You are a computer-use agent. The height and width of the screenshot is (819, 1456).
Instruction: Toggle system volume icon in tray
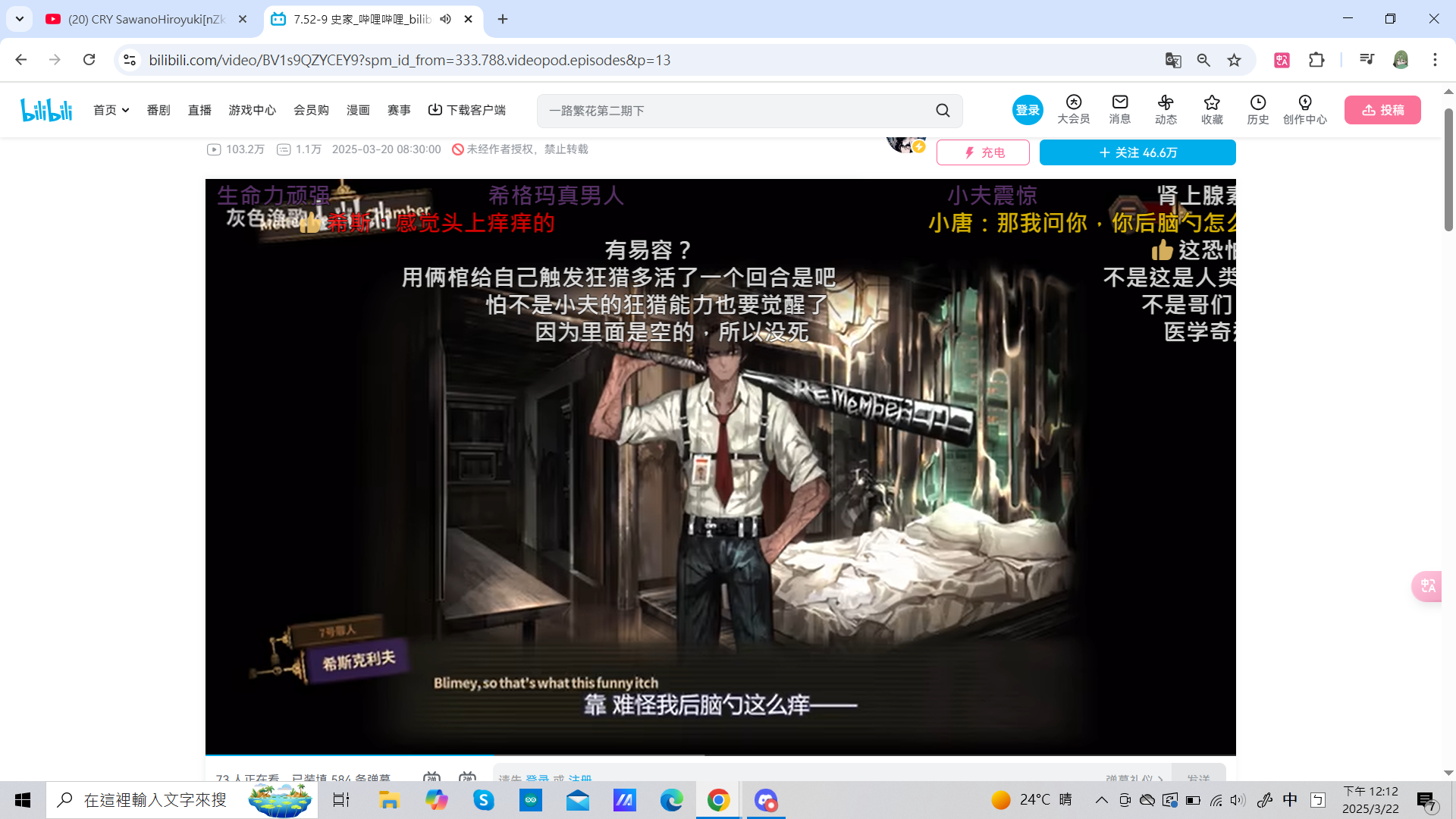1238,800
